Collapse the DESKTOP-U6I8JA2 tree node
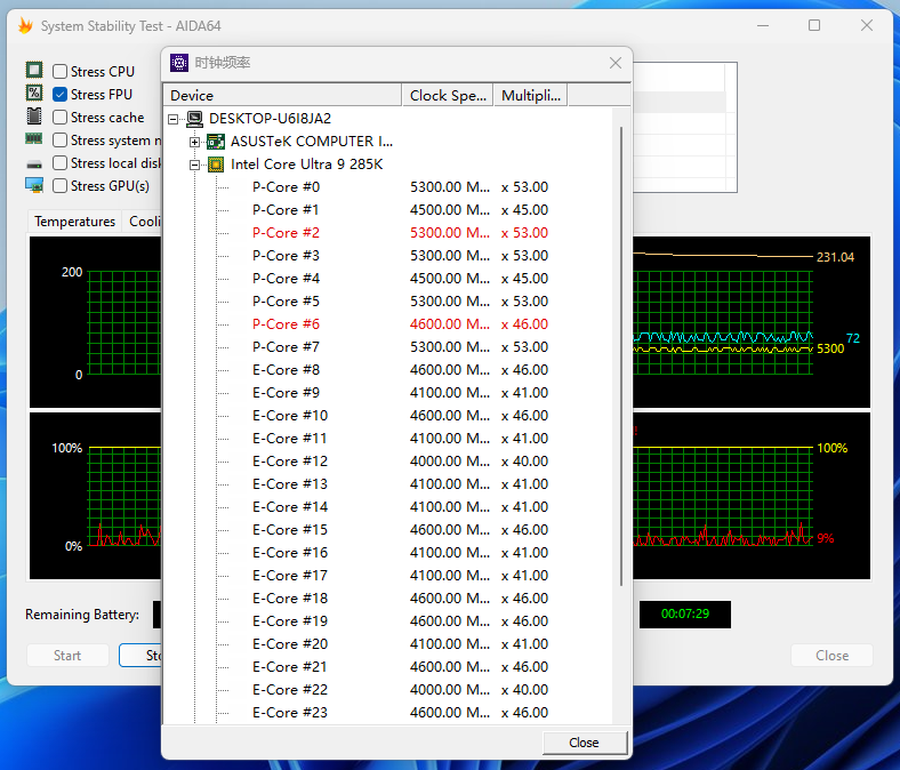Screen dimensions: 900x770 173,119
